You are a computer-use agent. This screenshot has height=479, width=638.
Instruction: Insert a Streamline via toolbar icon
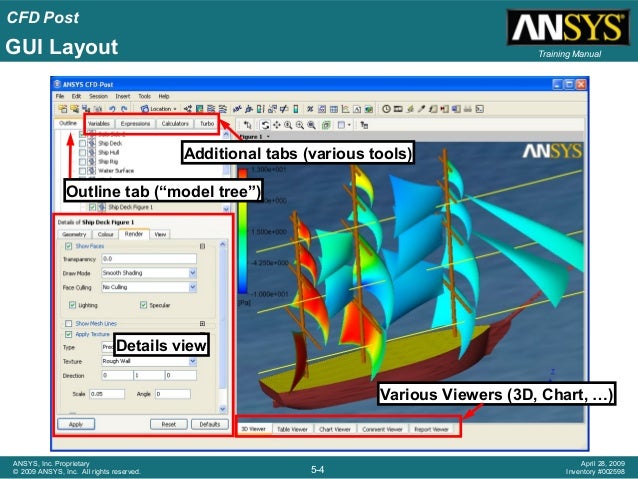[211, 109]
